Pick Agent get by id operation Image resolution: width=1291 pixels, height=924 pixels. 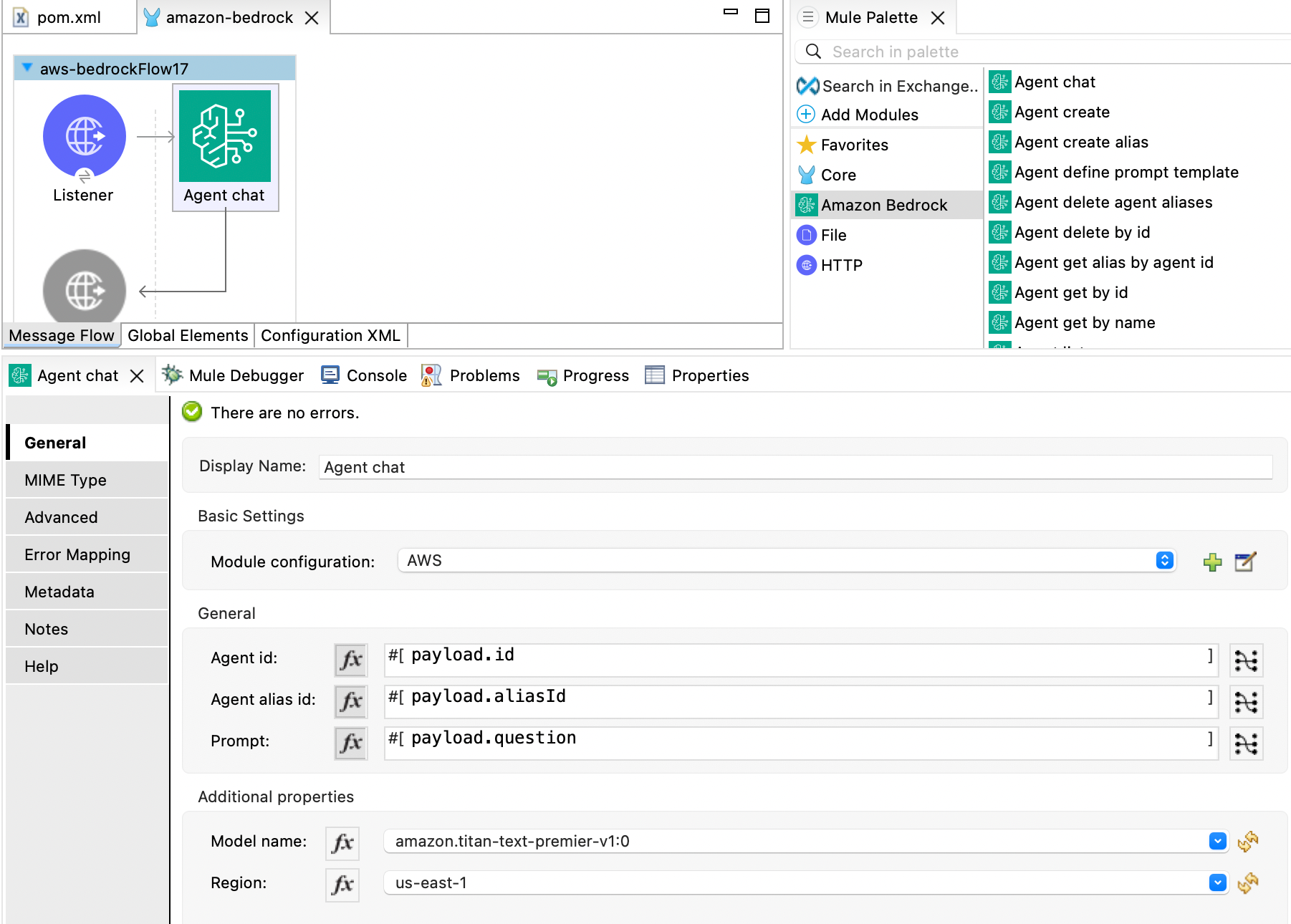[1059, 292]
